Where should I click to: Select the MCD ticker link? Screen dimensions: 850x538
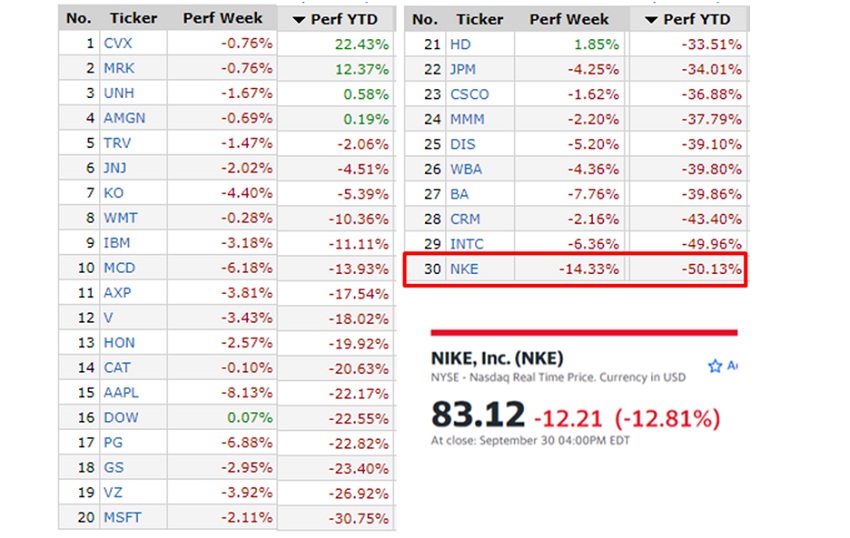(119, 268)
